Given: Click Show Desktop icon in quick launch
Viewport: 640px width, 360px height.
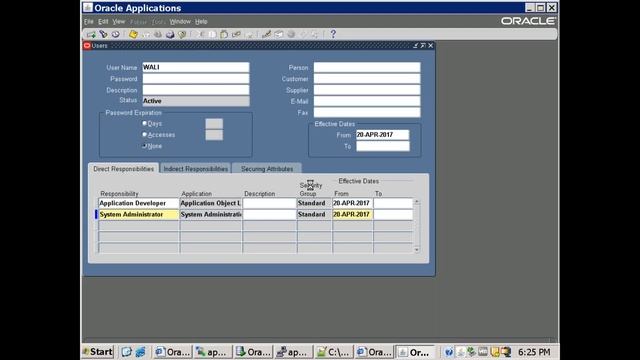Looking at the screenshot, I should click(127, 352).
